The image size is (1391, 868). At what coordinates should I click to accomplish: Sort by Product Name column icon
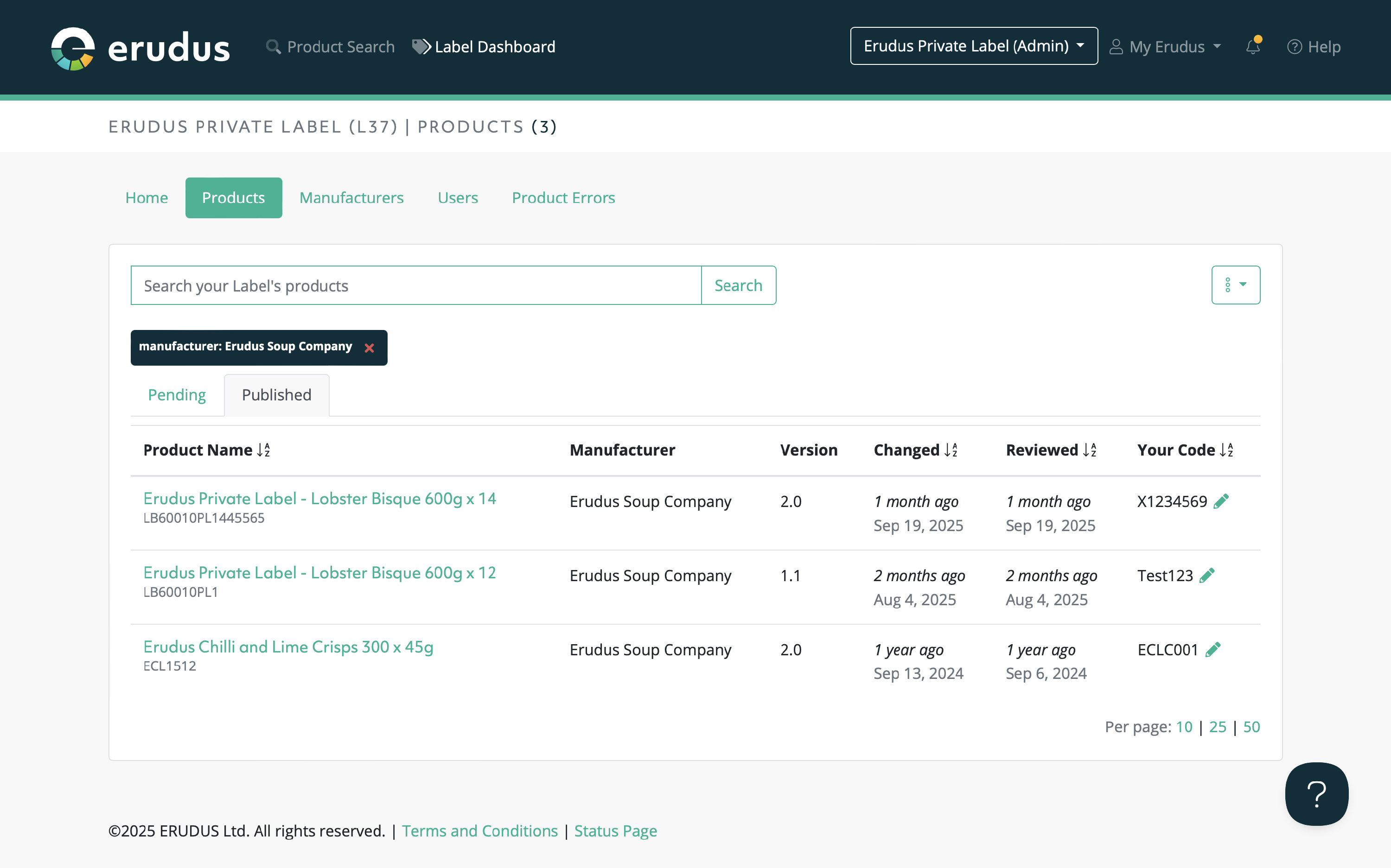coord(264,450)
